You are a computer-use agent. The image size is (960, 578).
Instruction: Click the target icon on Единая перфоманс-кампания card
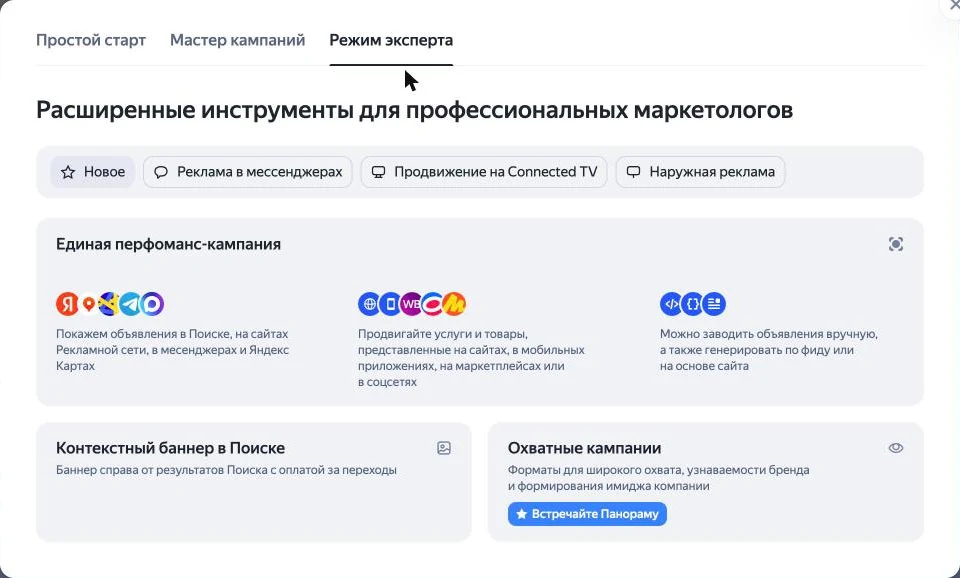click(896, 244)
